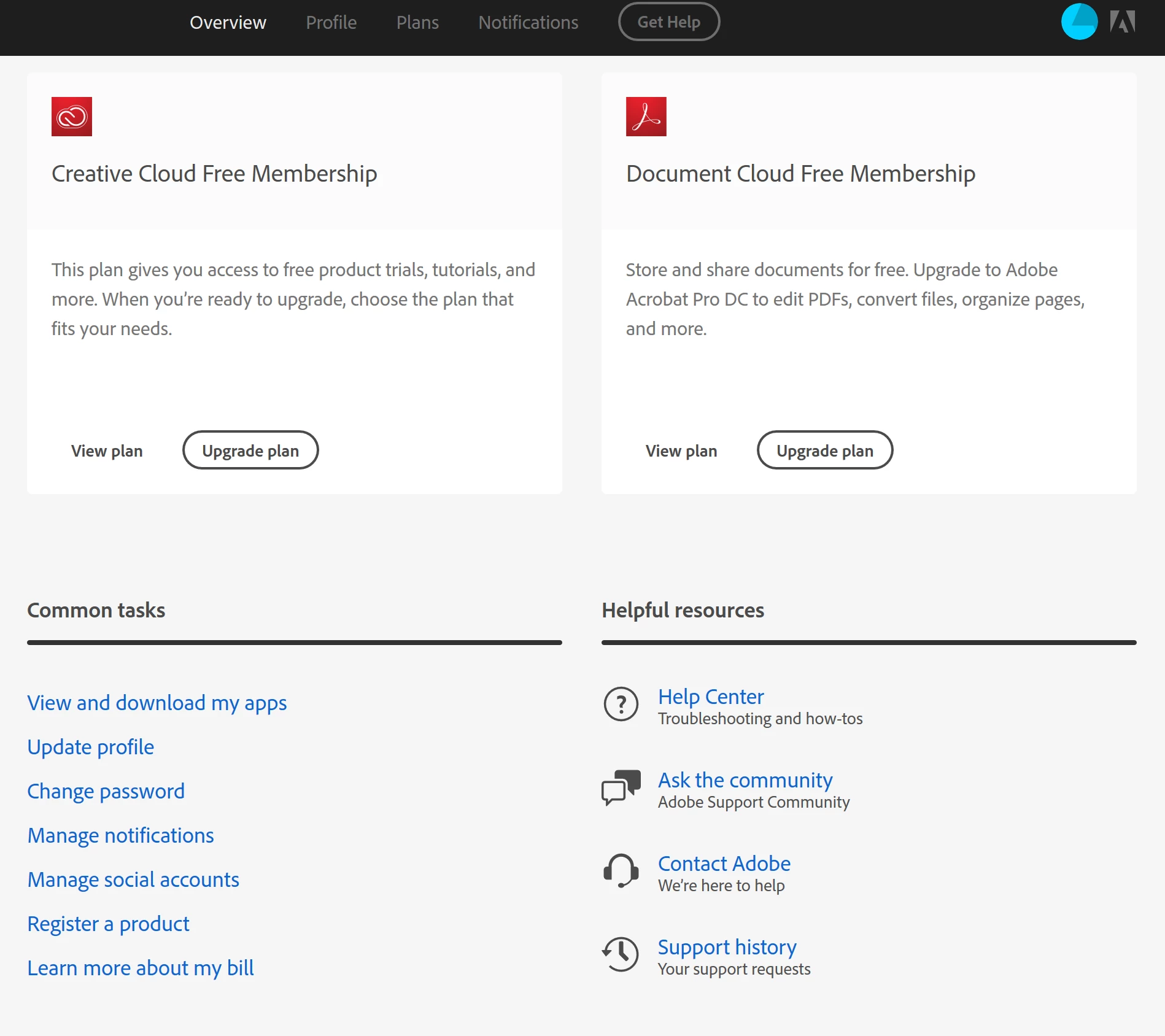Click the Help Center question mark icon
Screen dimensions: 1165x1036
point(621,704)
